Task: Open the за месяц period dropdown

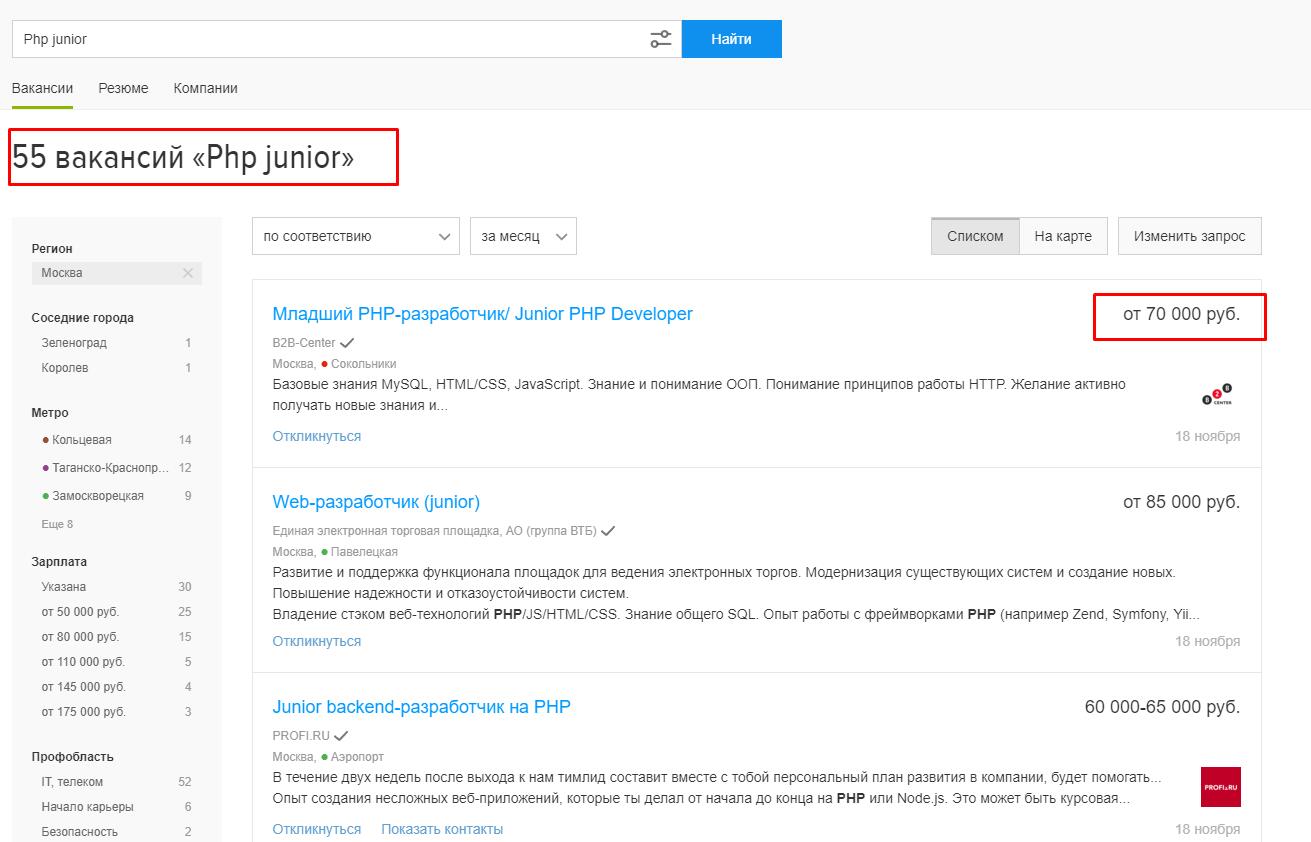Action: click(x=523, y=236)
